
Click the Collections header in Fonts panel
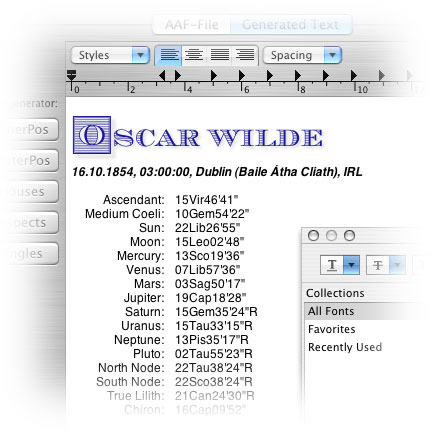[x=335, y=293]
